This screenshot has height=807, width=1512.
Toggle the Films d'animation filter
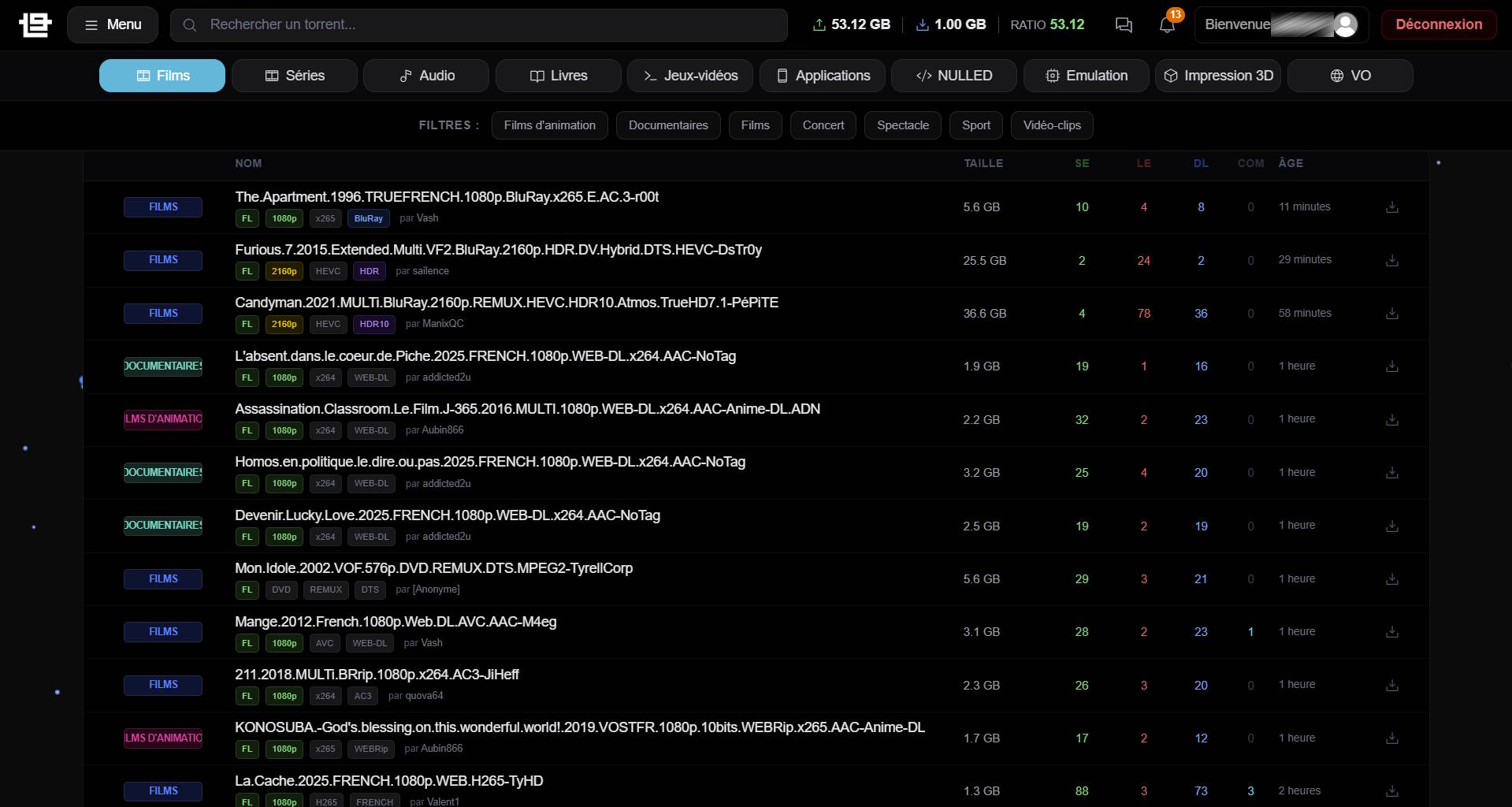(x=549, y=125)
